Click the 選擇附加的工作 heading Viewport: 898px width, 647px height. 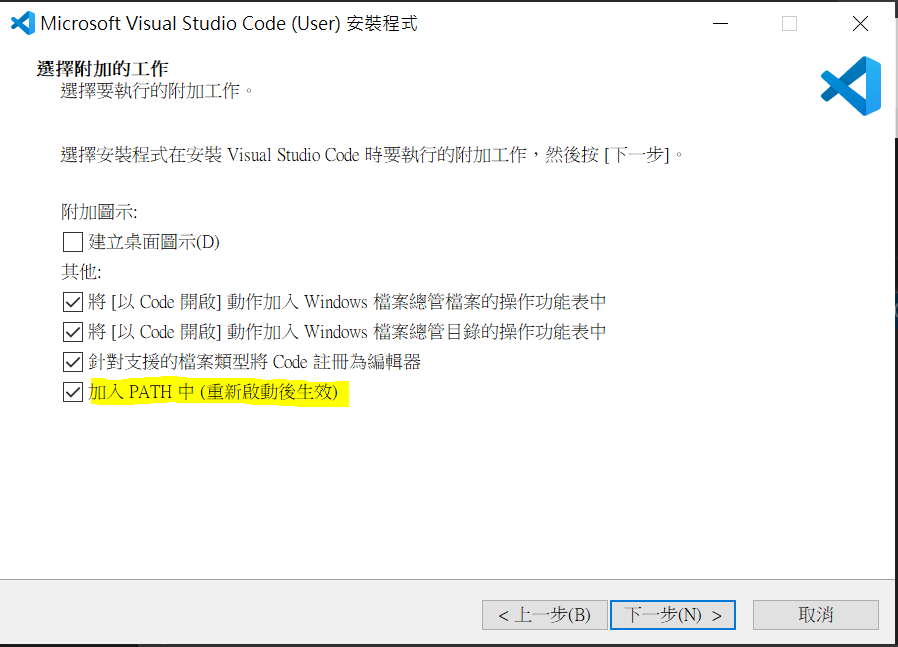click(103, 69)
